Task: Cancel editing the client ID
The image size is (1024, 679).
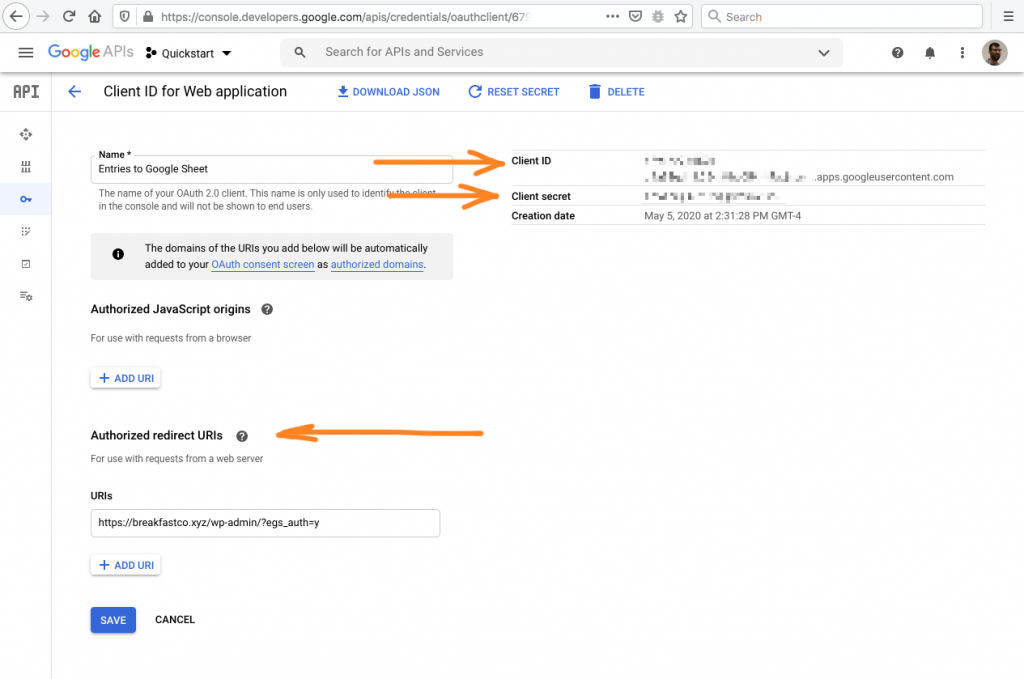Action: [x=175, y=620]
